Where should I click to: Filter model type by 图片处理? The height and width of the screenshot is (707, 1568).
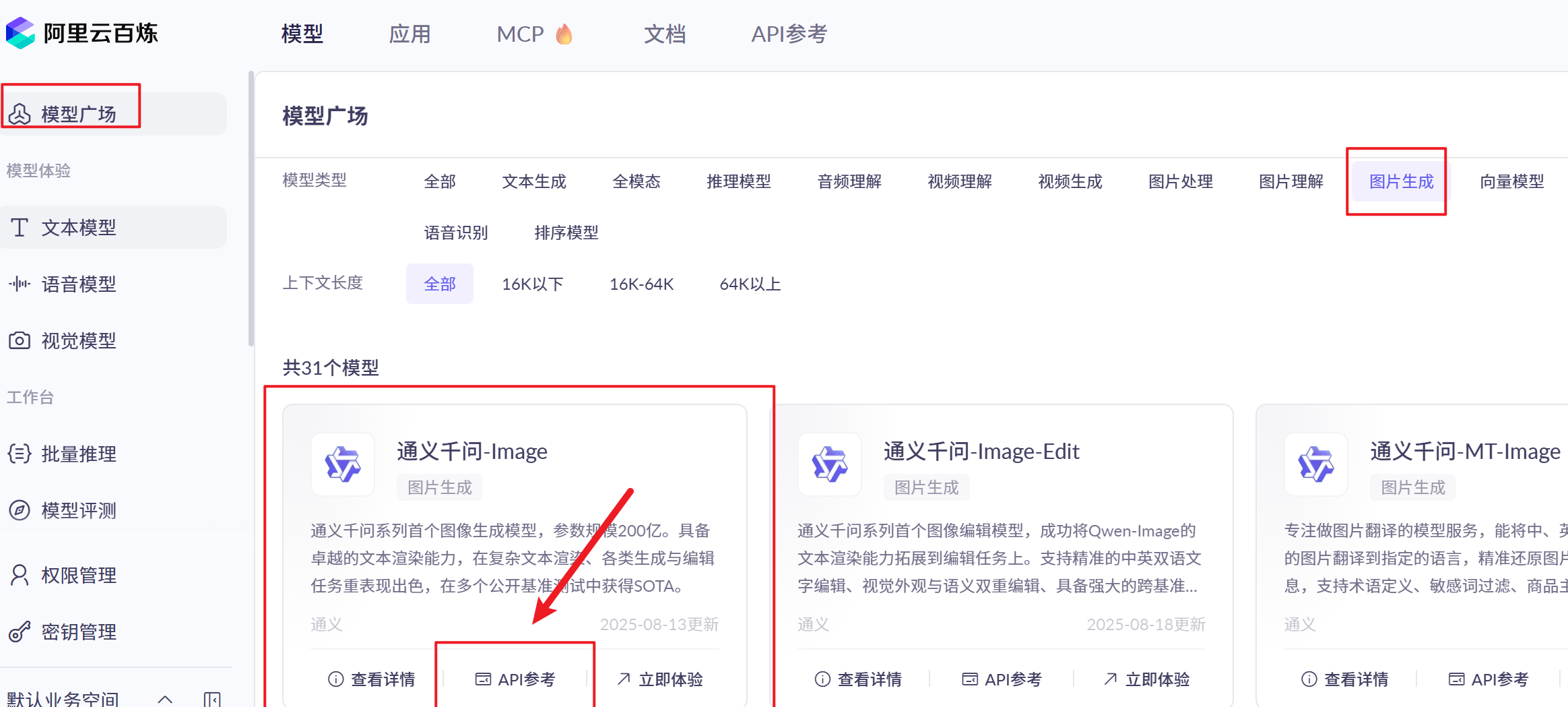coord(1181,181)
